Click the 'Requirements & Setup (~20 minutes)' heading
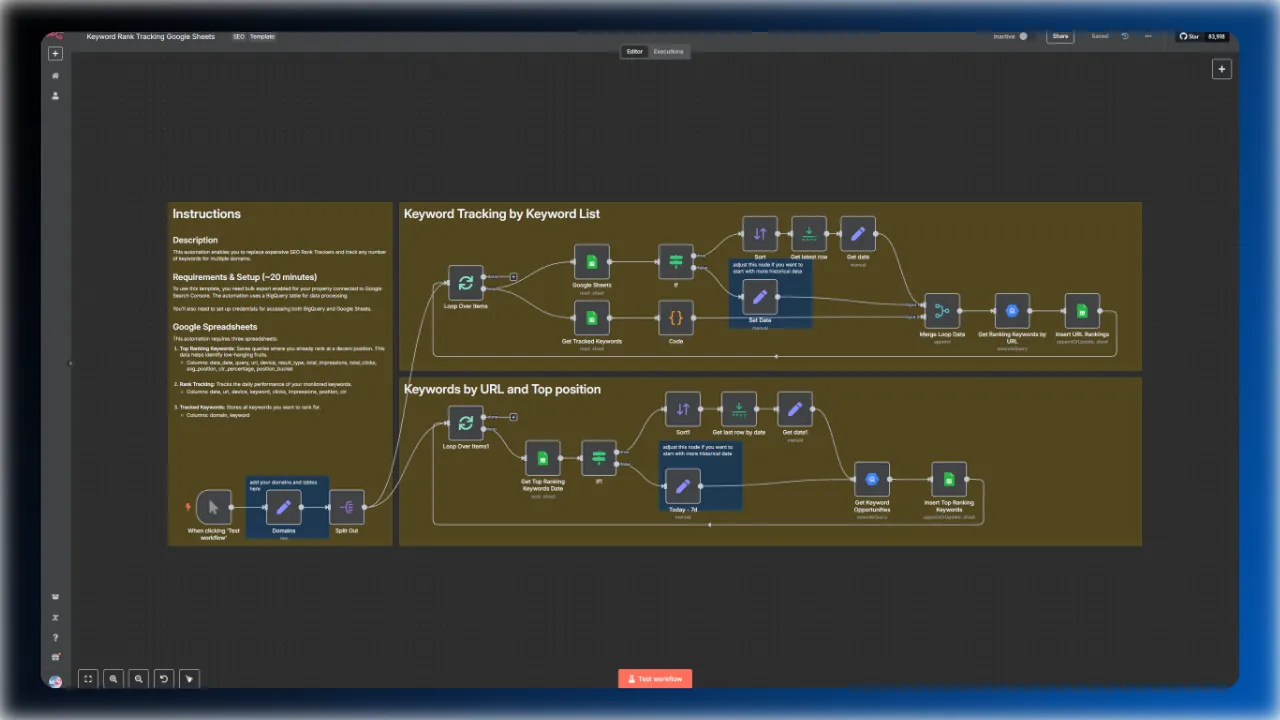The image size is (1280, 720). coord(245,277)
